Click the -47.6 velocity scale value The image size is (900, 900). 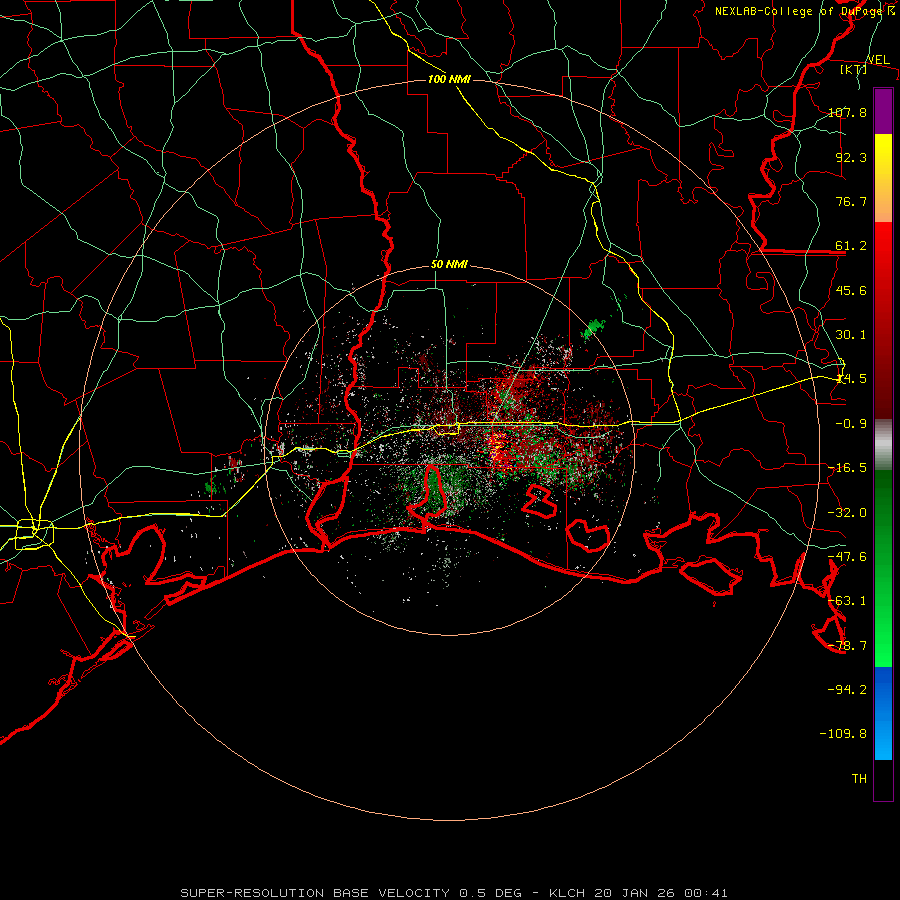[x=847, y=557]
